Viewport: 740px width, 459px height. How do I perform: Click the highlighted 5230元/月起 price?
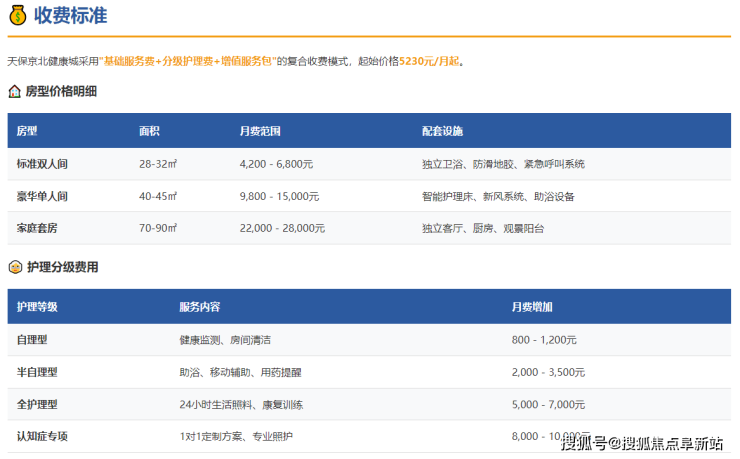pos(429,61)
